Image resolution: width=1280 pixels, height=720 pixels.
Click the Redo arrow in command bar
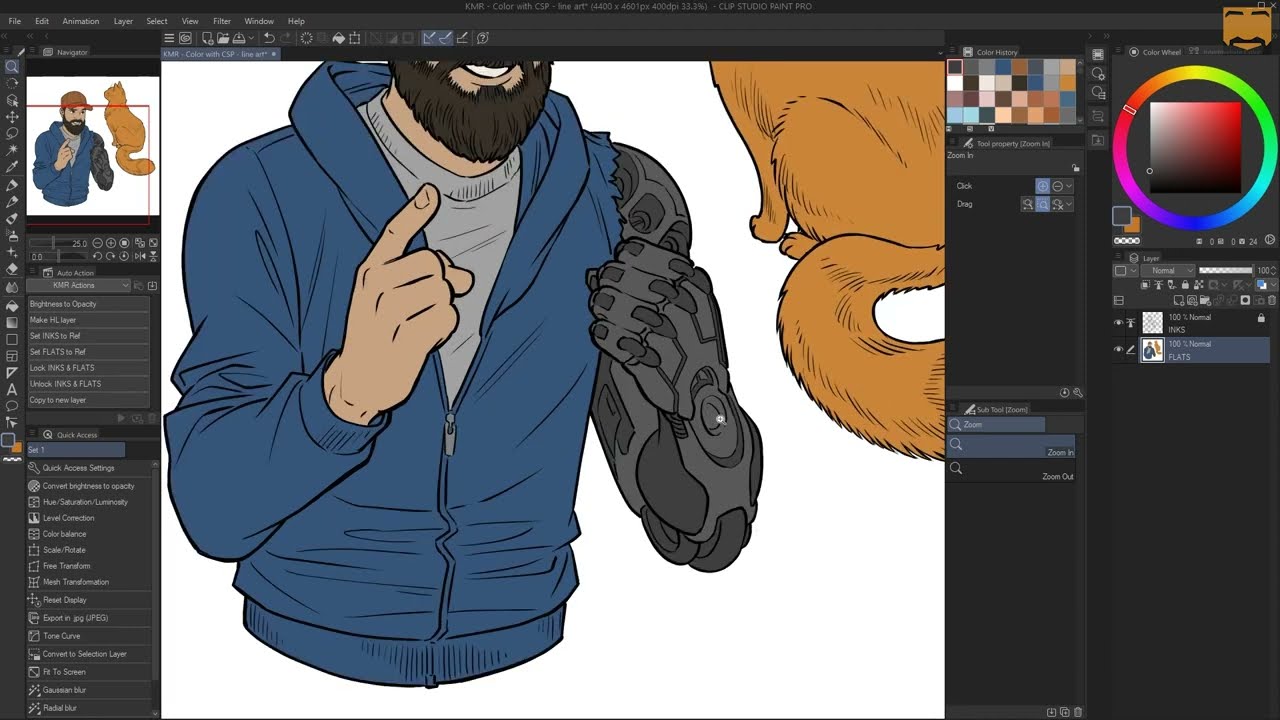[285, 38]
